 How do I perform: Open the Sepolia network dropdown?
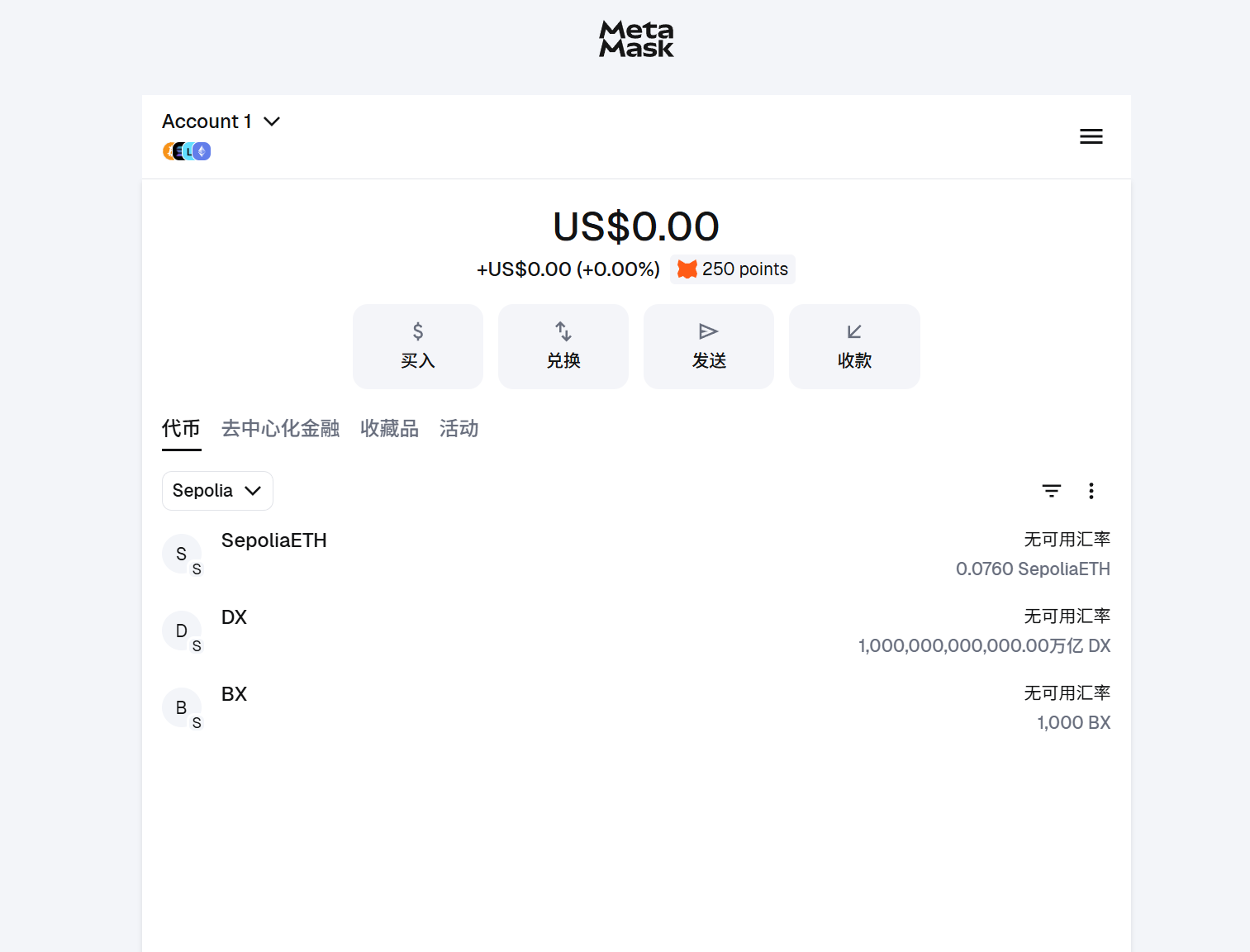pyautogui.click(x=217, y=491)
